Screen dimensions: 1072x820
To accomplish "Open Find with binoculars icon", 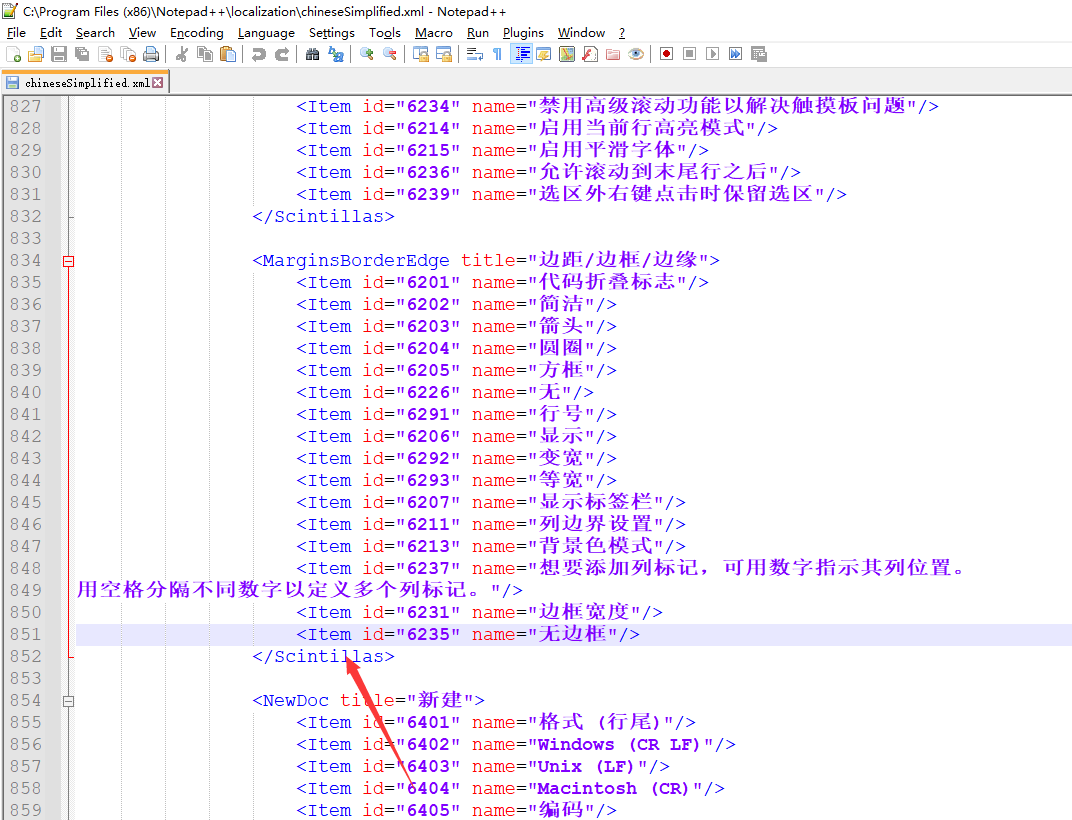I will coord(312,55).
